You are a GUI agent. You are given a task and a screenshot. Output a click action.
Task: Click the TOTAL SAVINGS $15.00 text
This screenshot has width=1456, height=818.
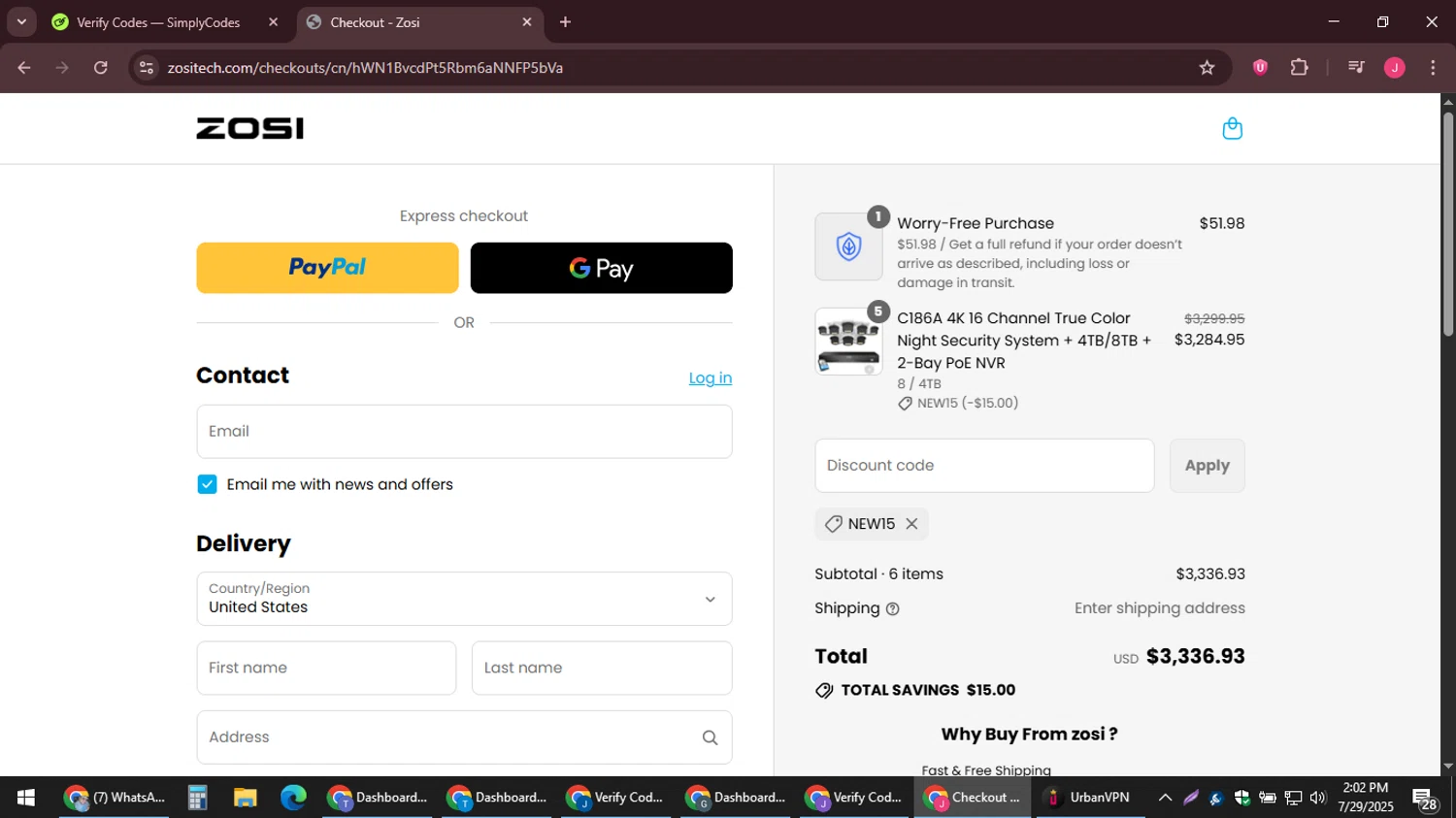(928, 691)
